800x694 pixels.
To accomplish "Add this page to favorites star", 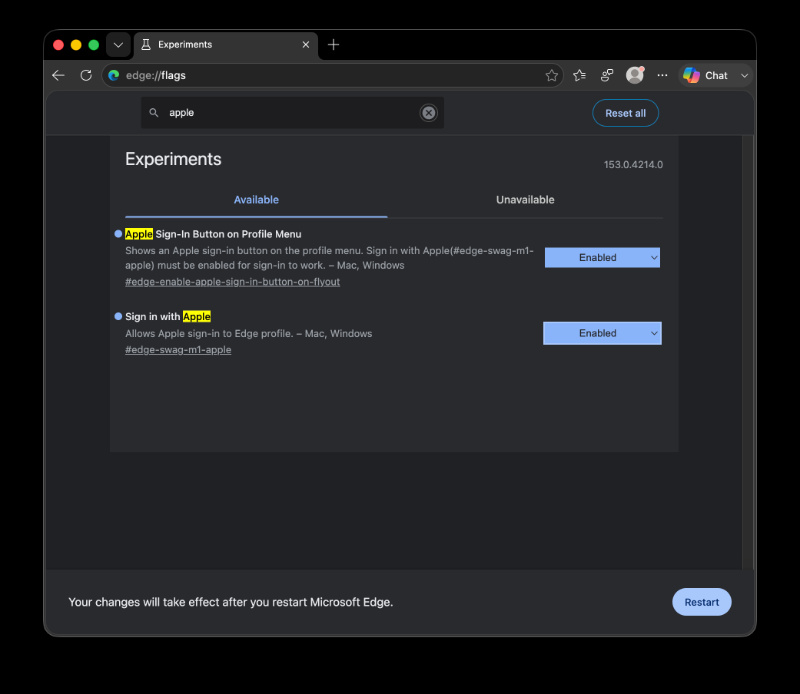I will 551,76.
